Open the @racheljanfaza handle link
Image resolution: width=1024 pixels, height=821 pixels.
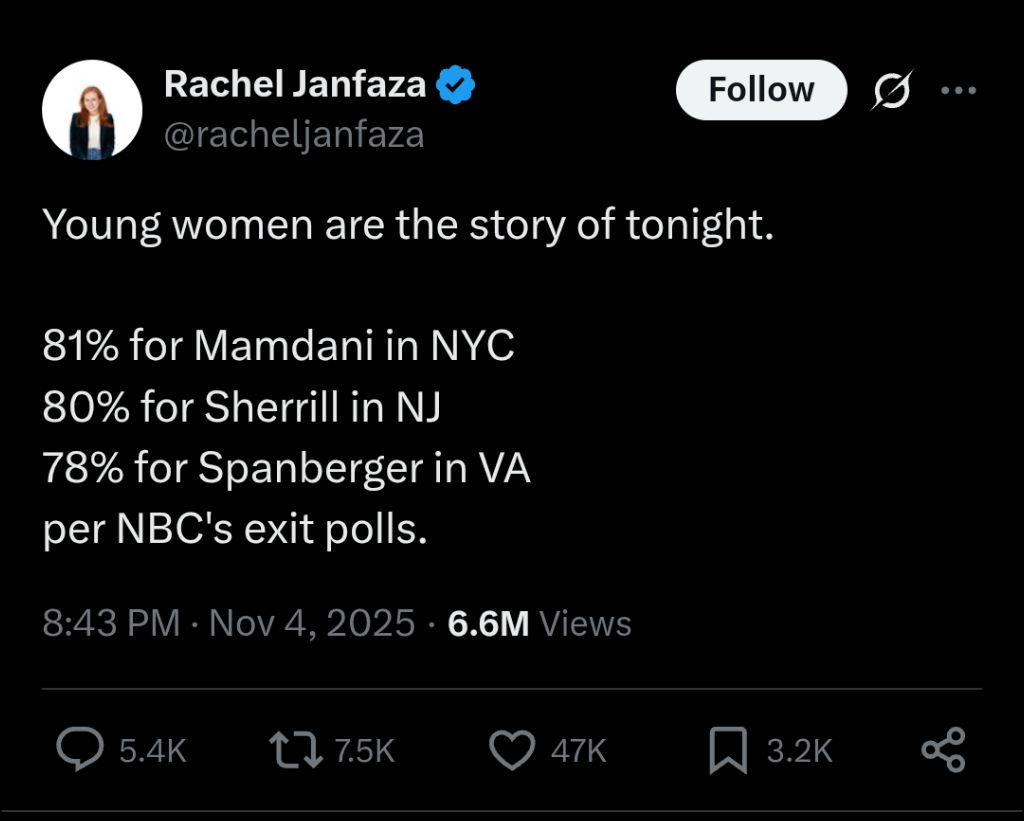294,134
